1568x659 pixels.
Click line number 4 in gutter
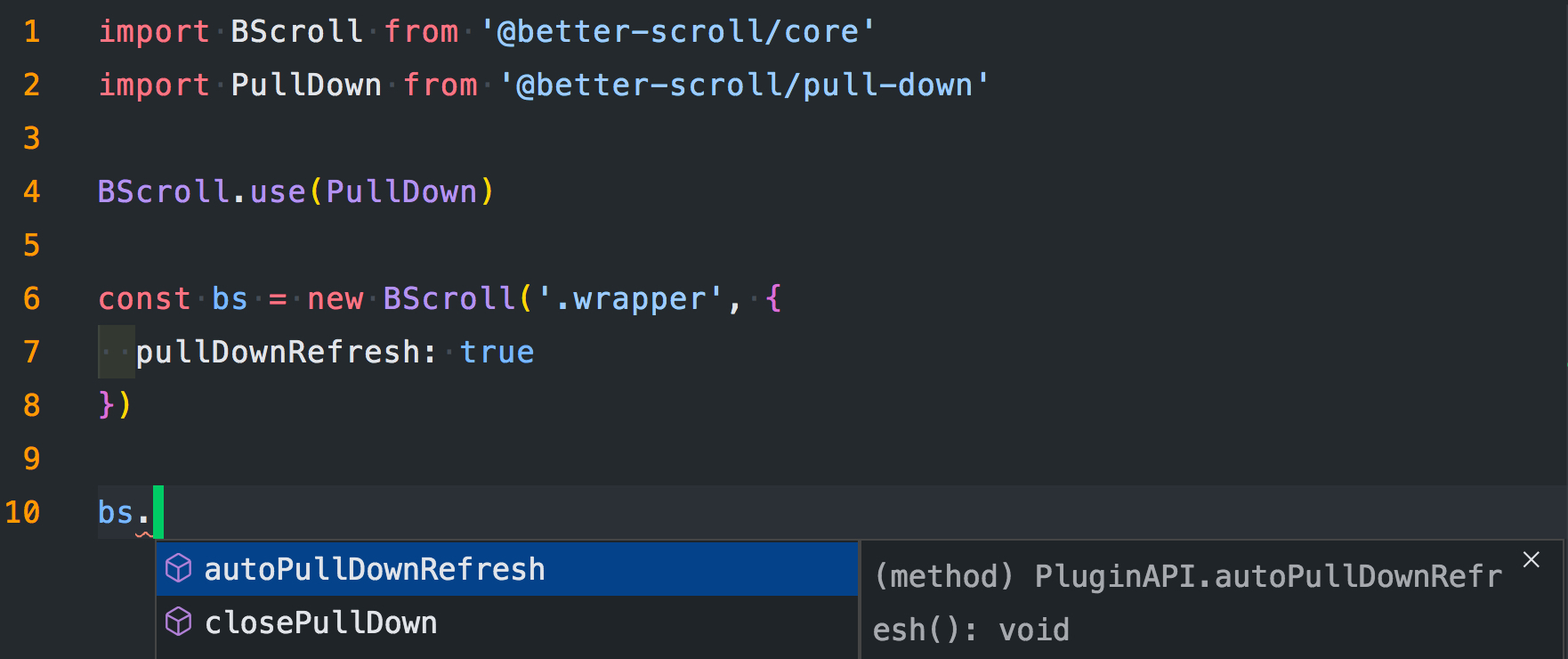point(32,191)
